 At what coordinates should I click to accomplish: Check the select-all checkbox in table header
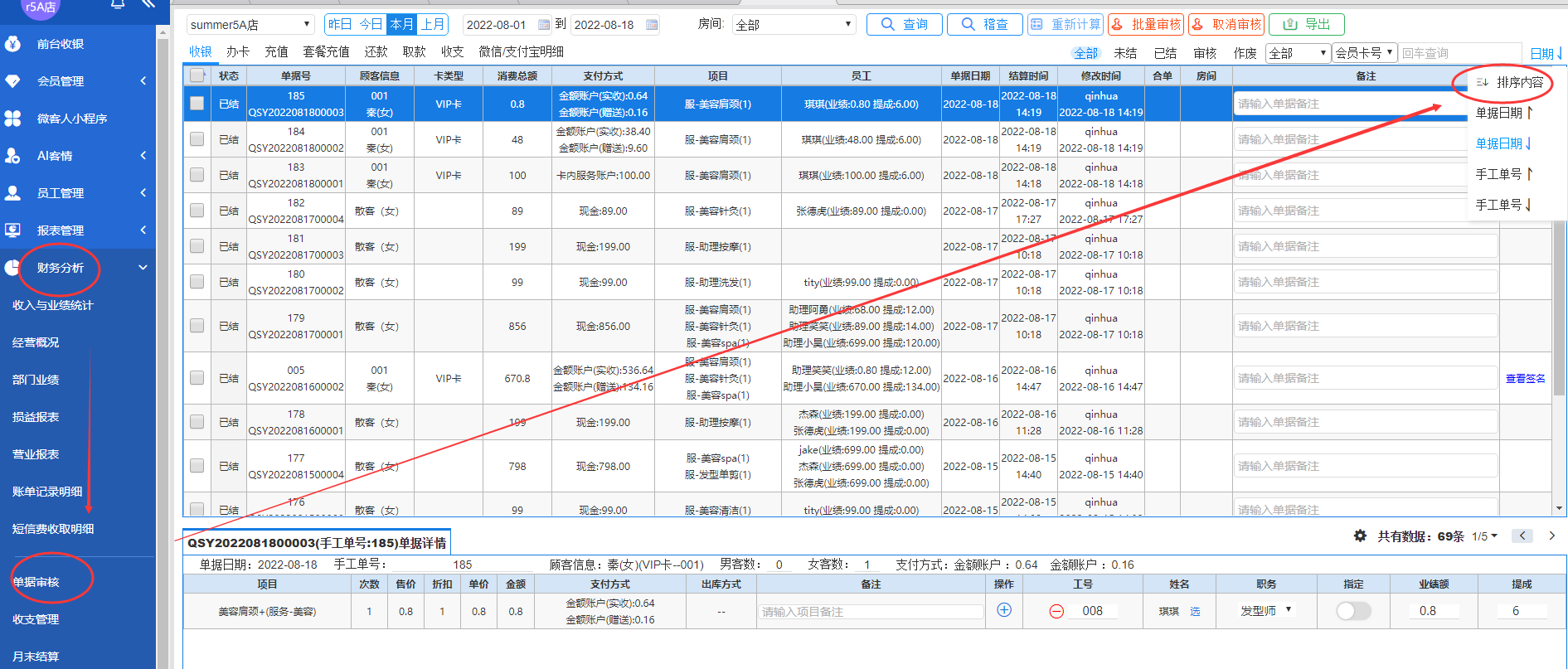[x=197, y=75]
